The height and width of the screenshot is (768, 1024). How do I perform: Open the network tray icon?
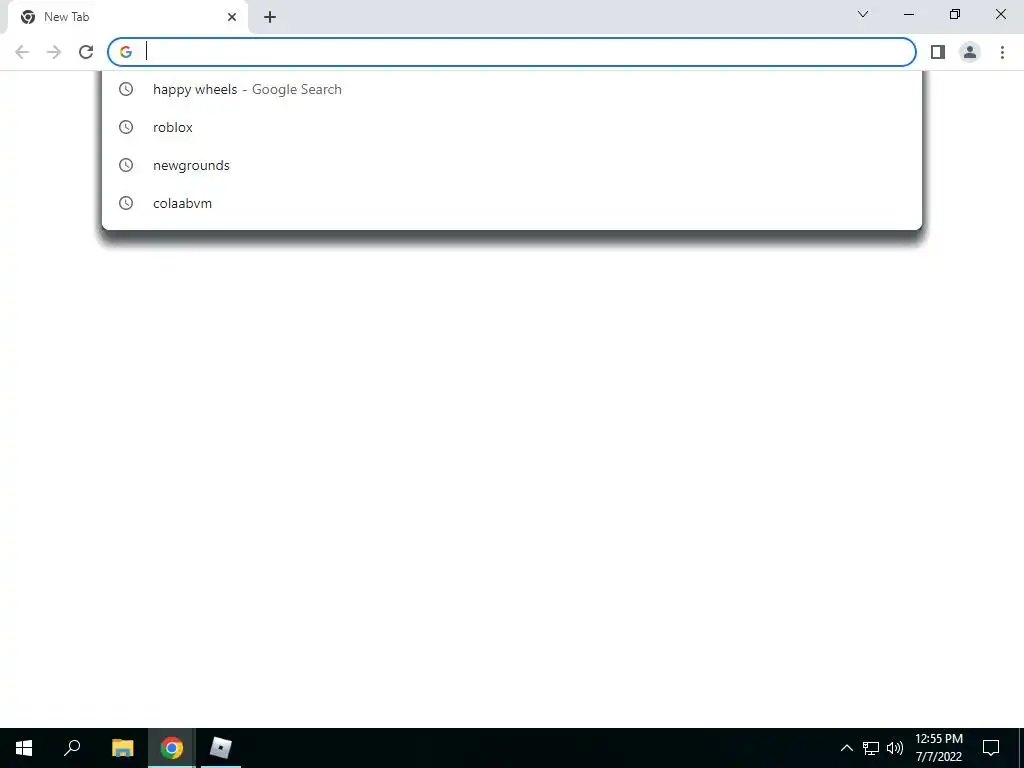[871, 748]
